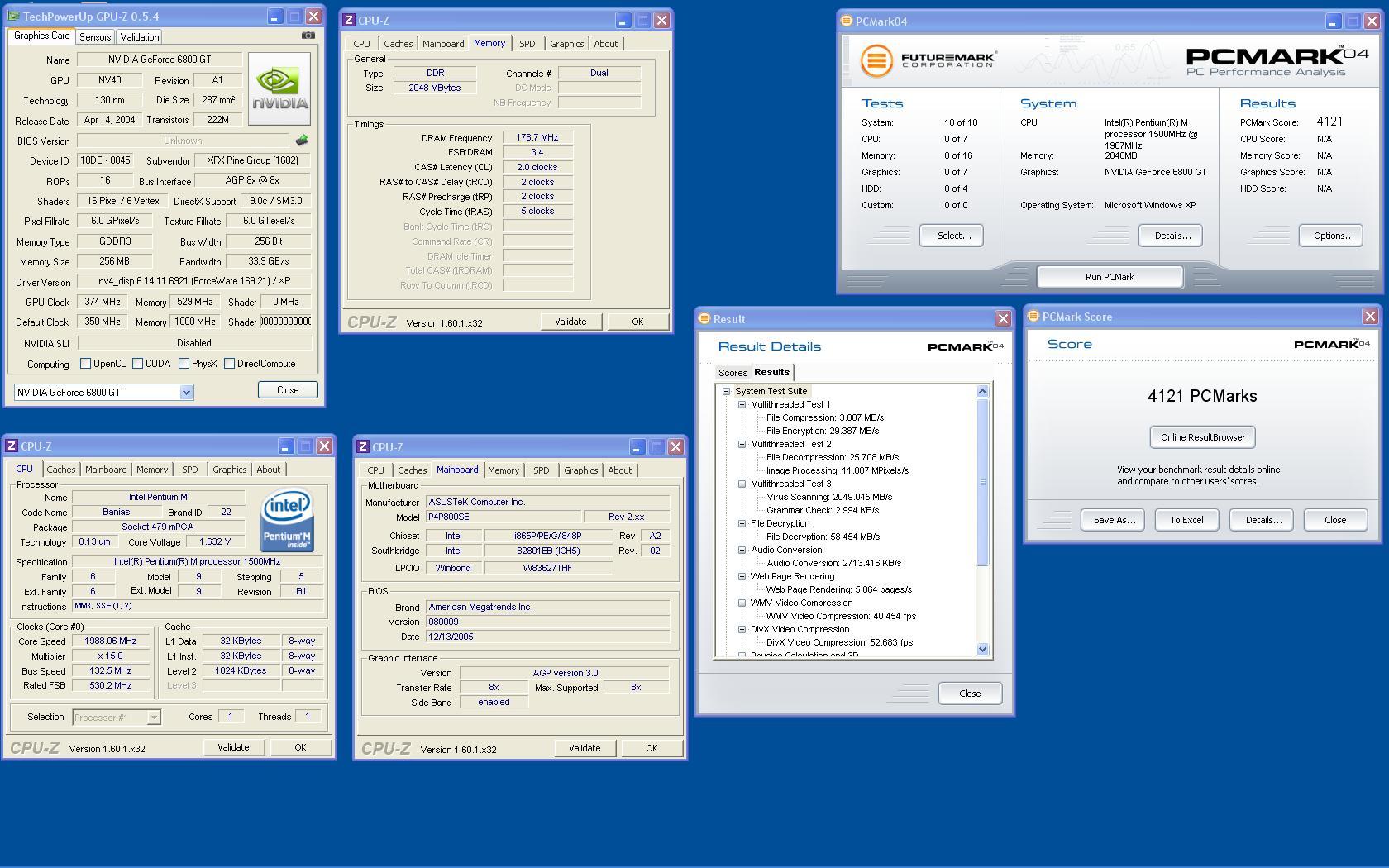Click the Select... tests button
The image size is (1389, 868).
(952, 236)
